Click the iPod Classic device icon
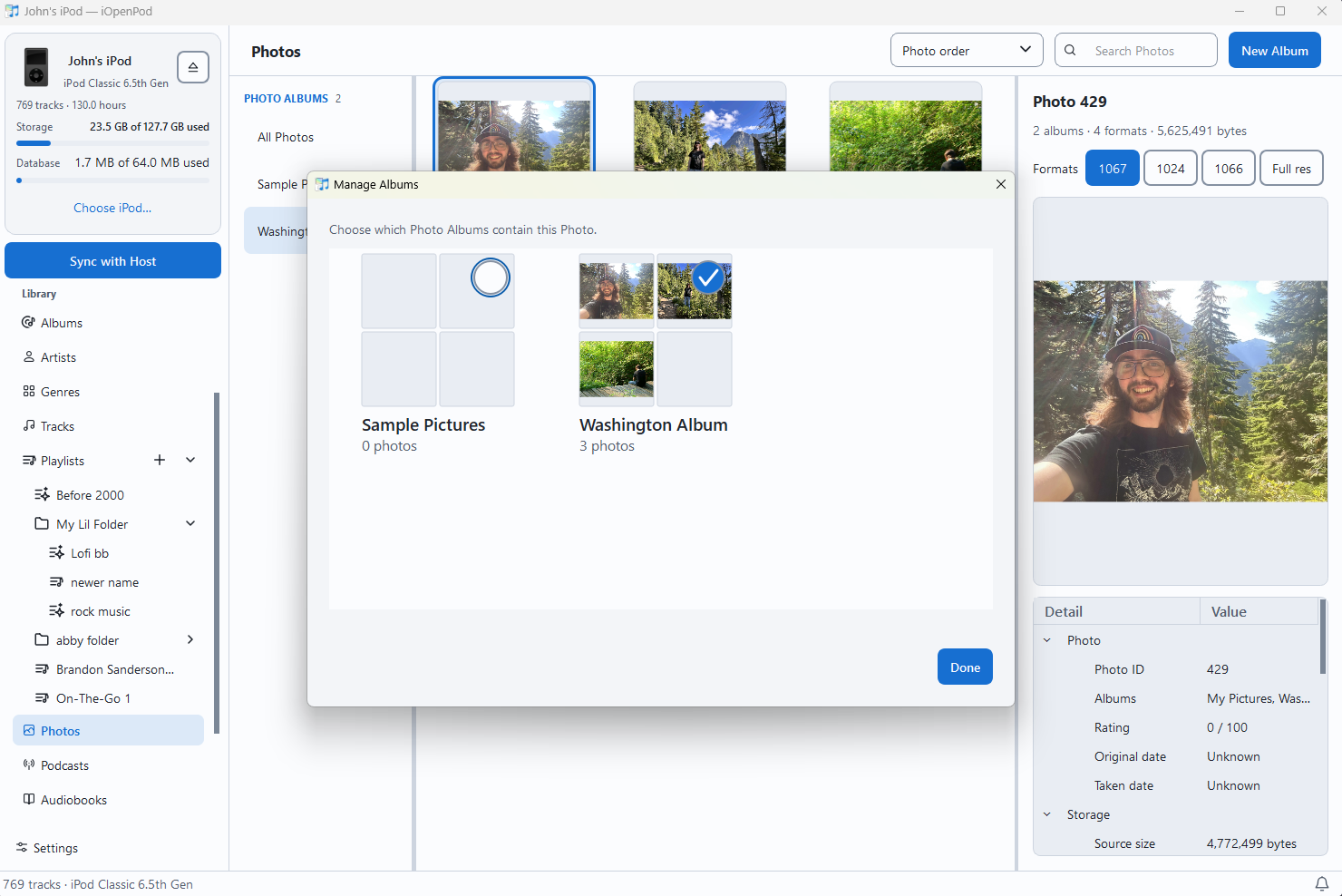1342x896 pixels. tap(36, 67)
